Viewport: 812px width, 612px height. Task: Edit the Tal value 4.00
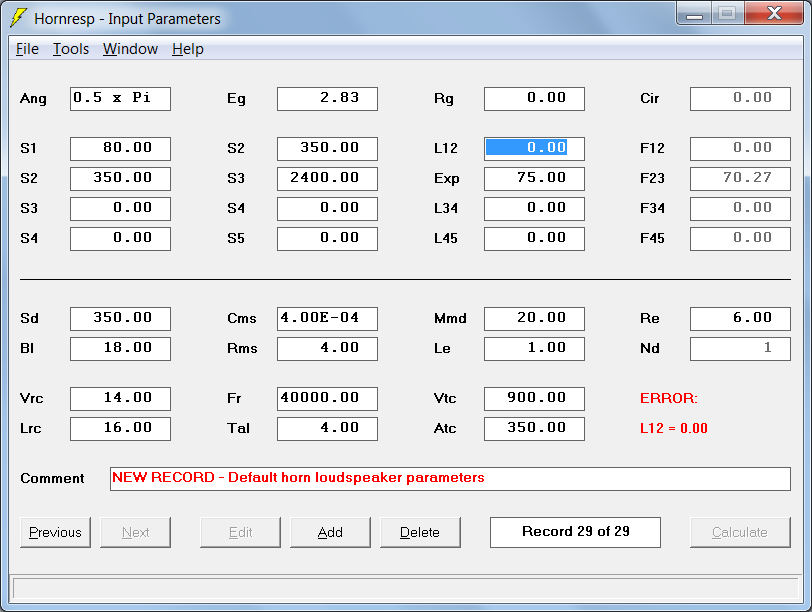[327, 429]
